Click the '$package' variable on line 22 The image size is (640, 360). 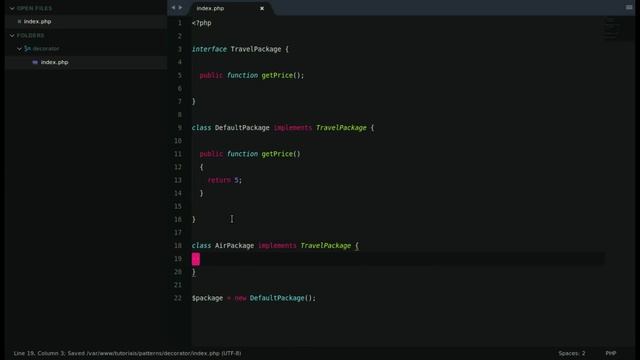[x=207, y=298]
